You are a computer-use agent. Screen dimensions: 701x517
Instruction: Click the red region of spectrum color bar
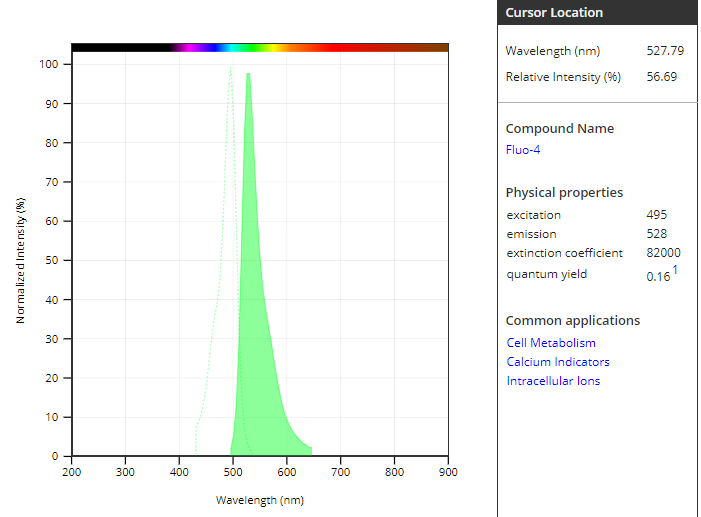pos(325,47)
